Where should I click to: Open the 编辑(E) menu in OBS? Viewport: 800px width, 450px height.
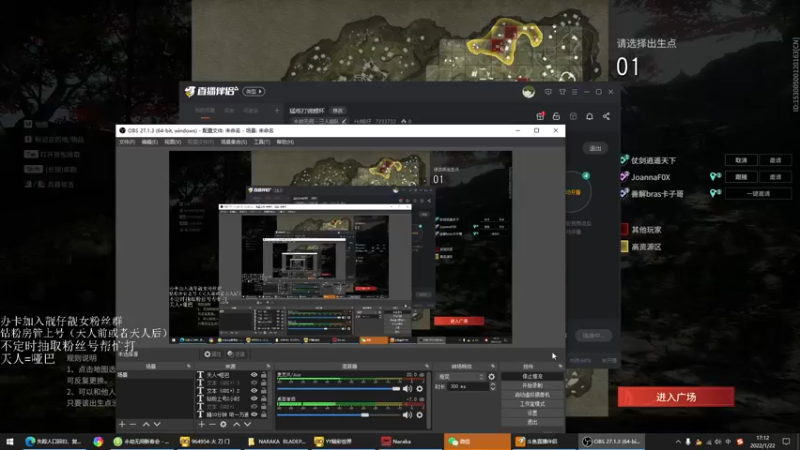149,142
